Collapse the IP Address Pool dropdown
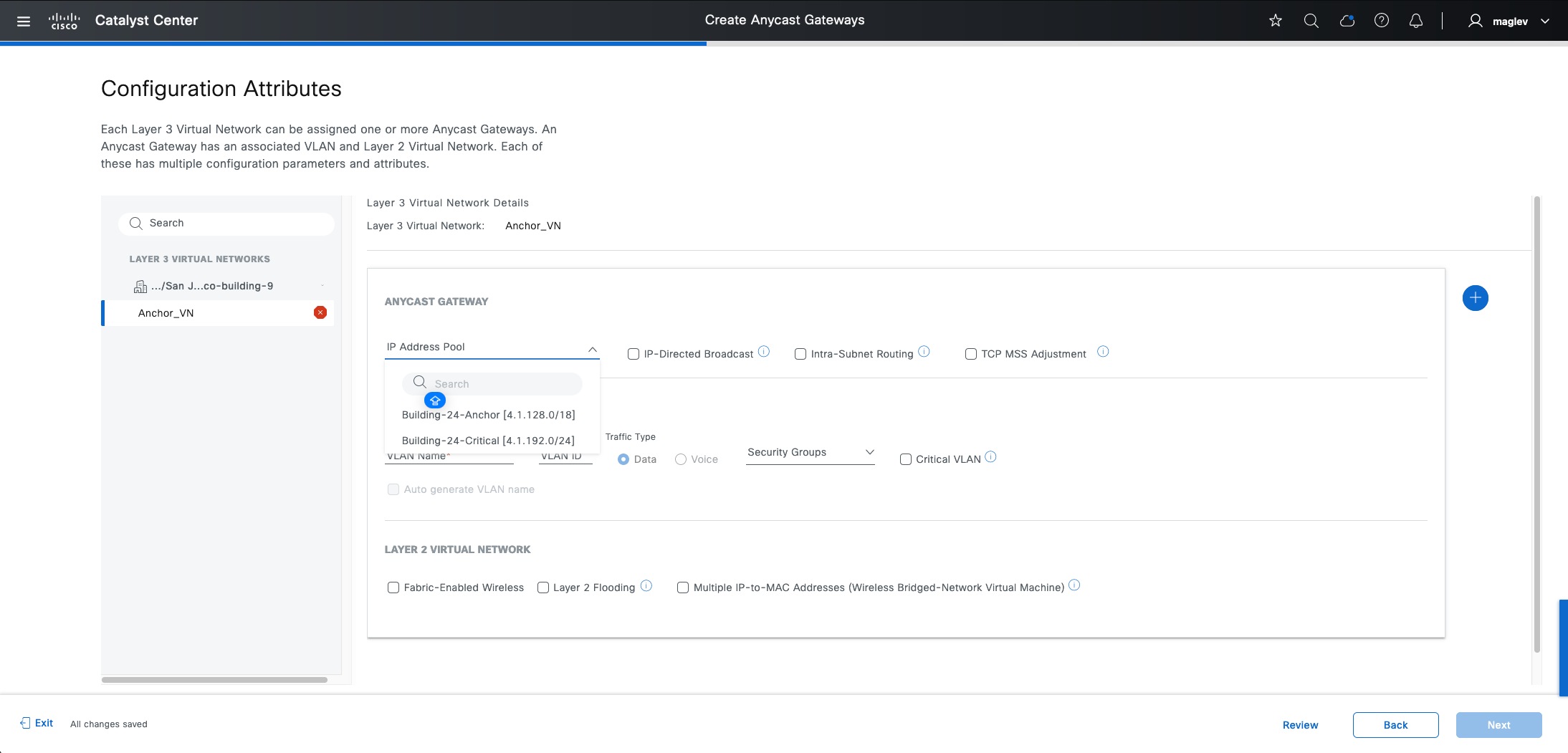The width and height of the screenshot is (1568, 753). coord(592,349)
